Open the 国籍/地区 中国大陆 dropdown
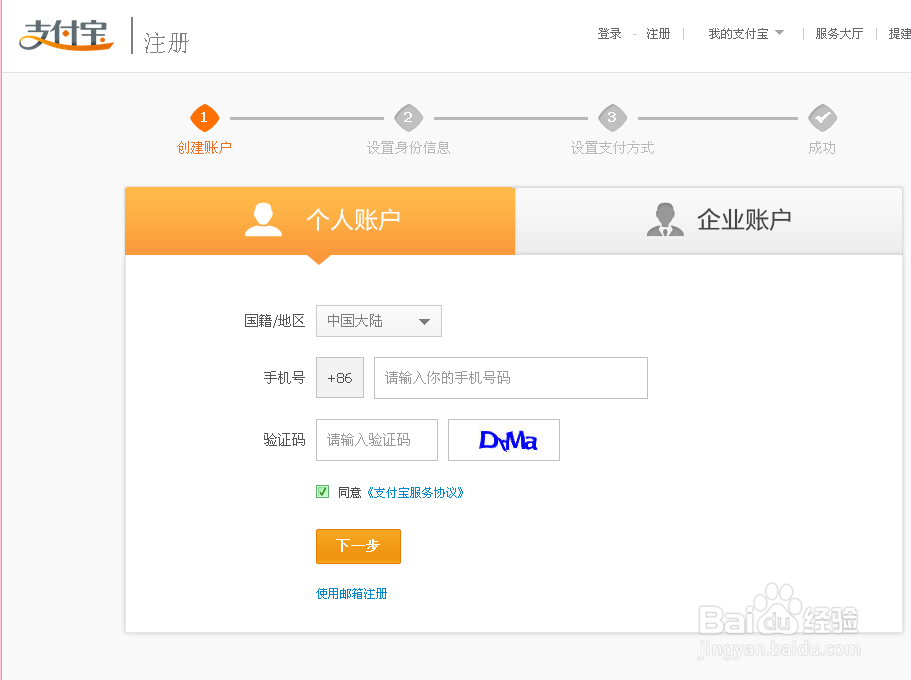 pos(379,321)
